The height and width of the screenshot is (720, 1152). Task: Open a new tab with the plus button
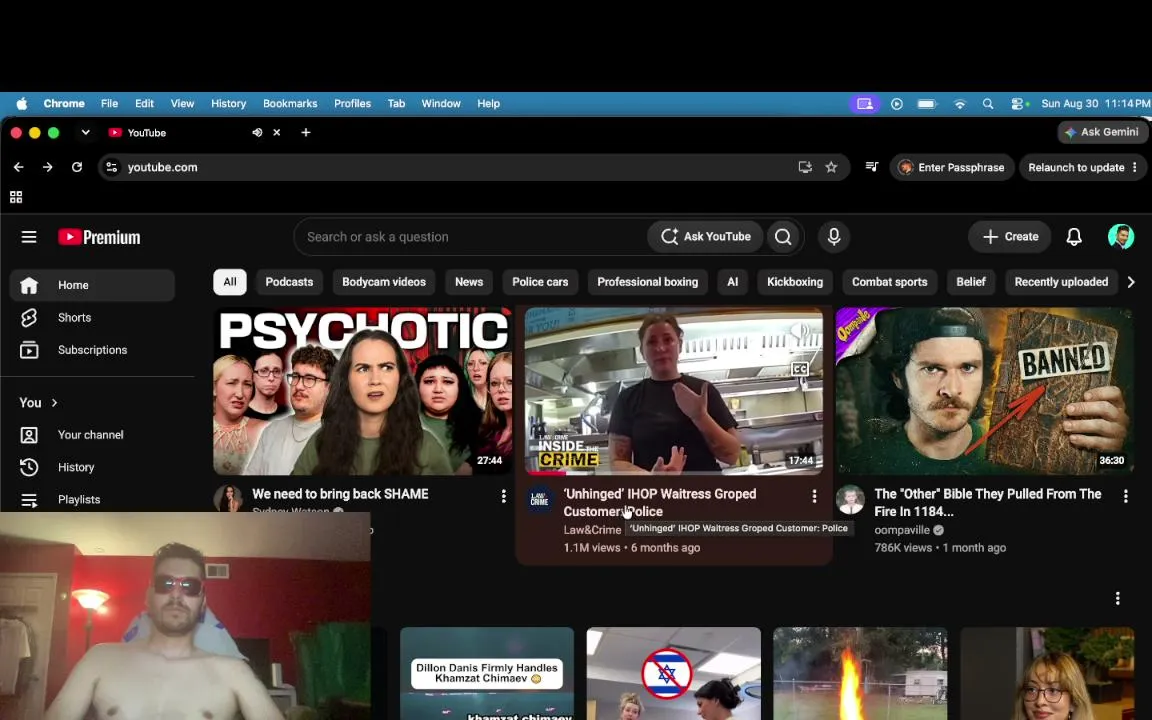pos(306,132)
